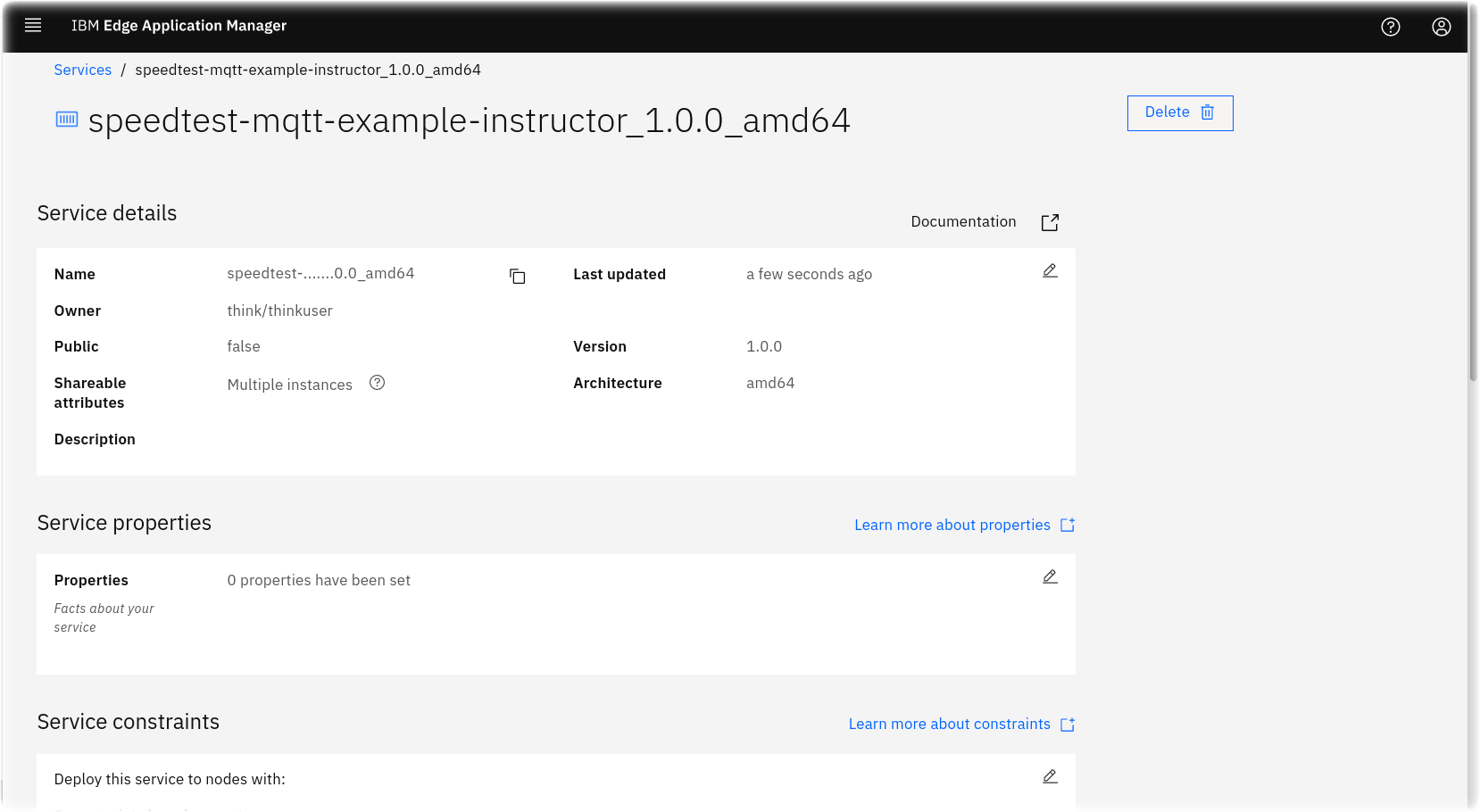Screen dimensions: 1480x812
Task: Show Multiple instances help tooltip
Action: tap(378, 383)
